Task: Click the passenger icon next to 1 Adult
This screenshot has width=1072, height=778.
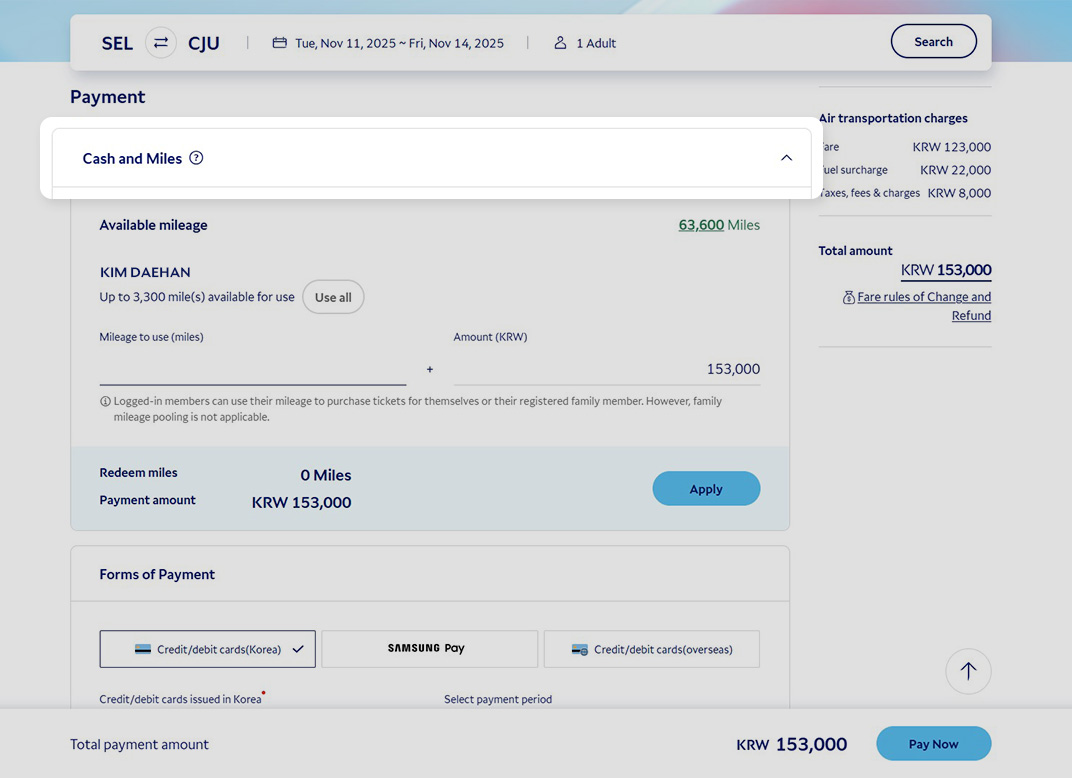Action: click(560, 43)
